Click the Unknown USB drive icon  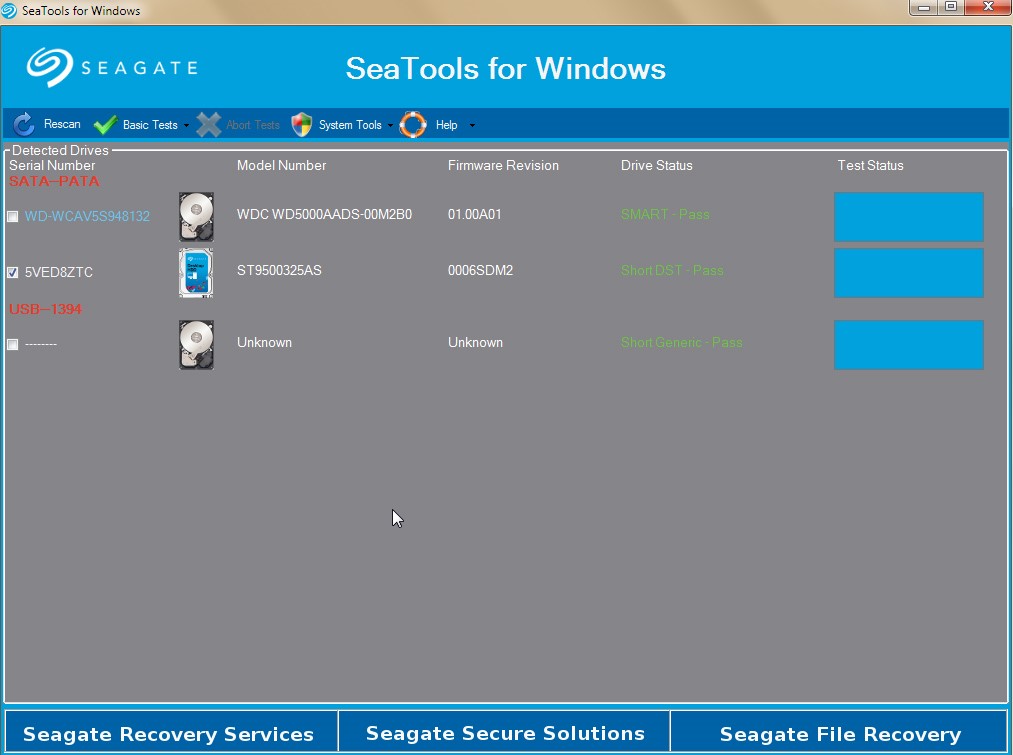(x=196, y=345)
